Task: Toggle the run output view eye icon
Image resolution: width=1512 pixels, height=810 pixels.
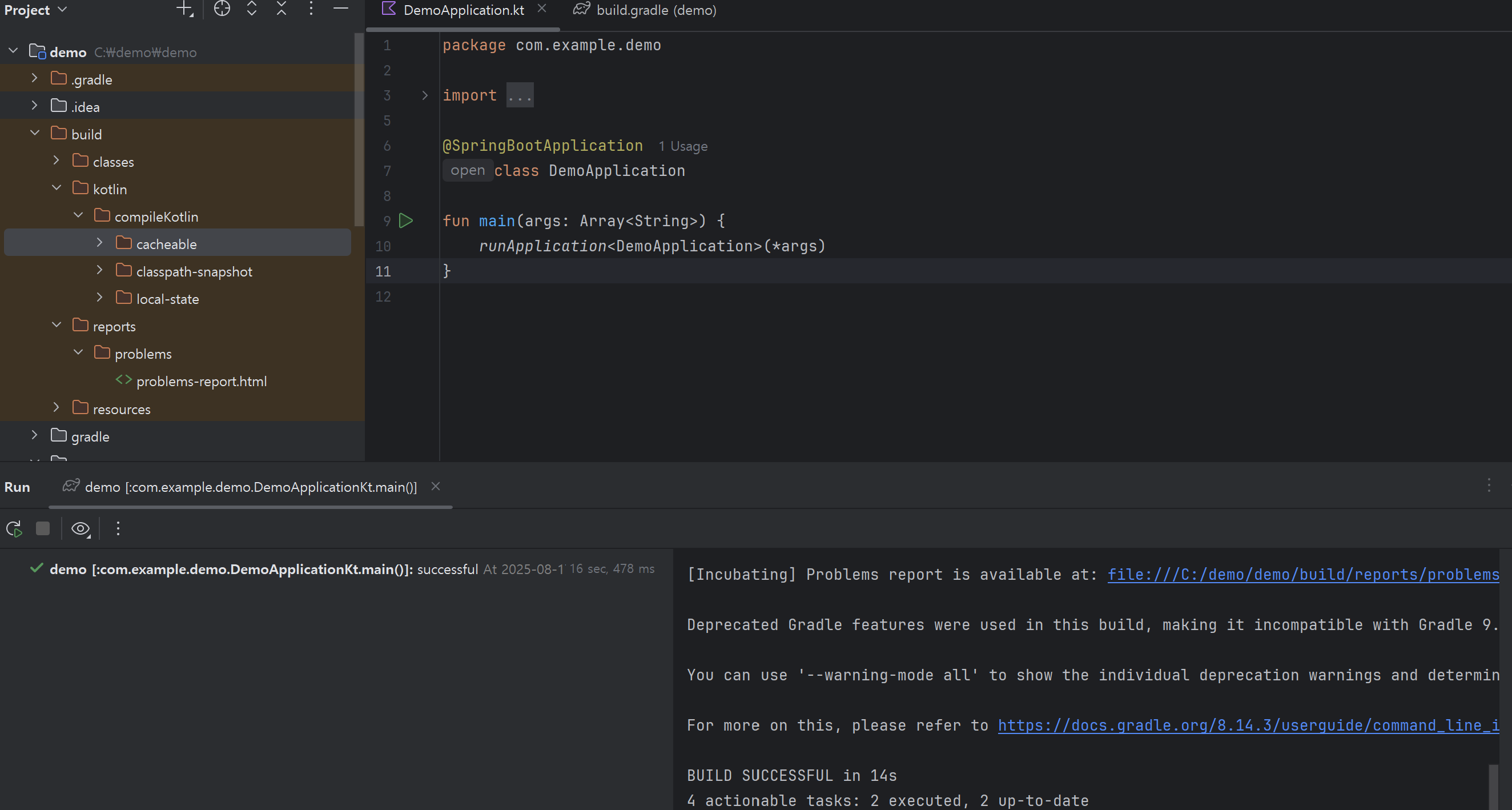Action: [81, 528]
